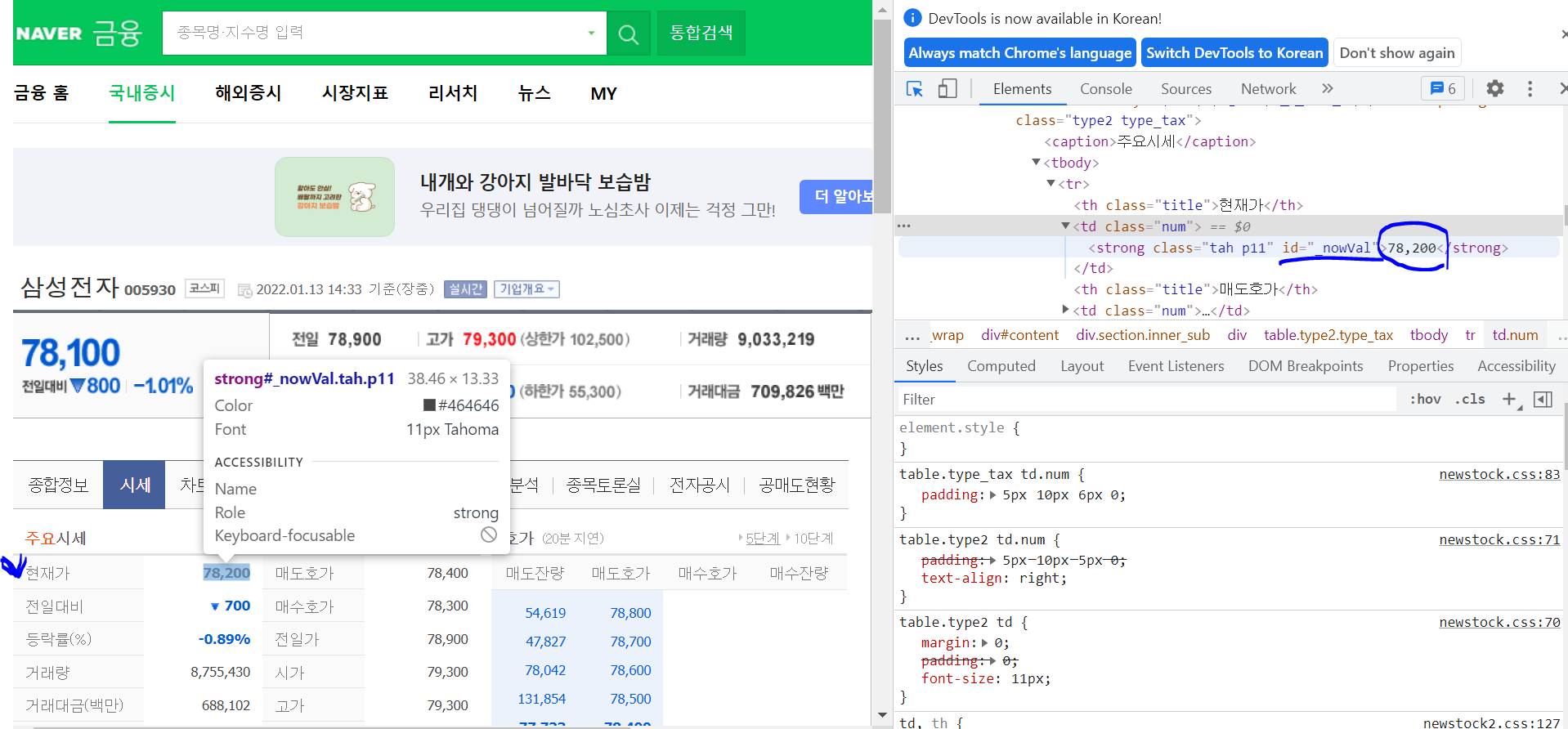The image size is (1568, 729).
Task: Open the DOM Breakpoints pane tab
Action: click(x=1305, y=366)
